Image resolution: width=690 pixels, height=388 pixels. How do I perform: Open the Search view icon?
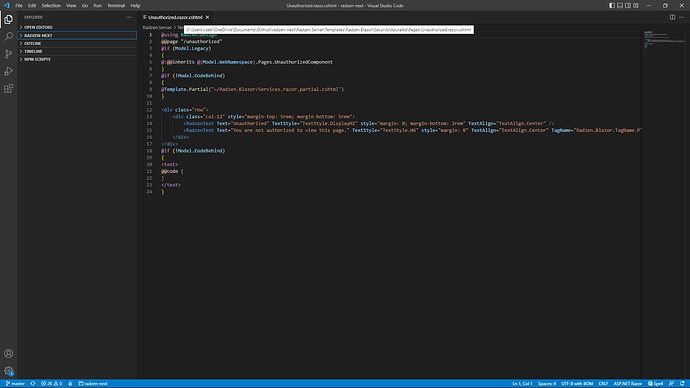pos(8,37)
